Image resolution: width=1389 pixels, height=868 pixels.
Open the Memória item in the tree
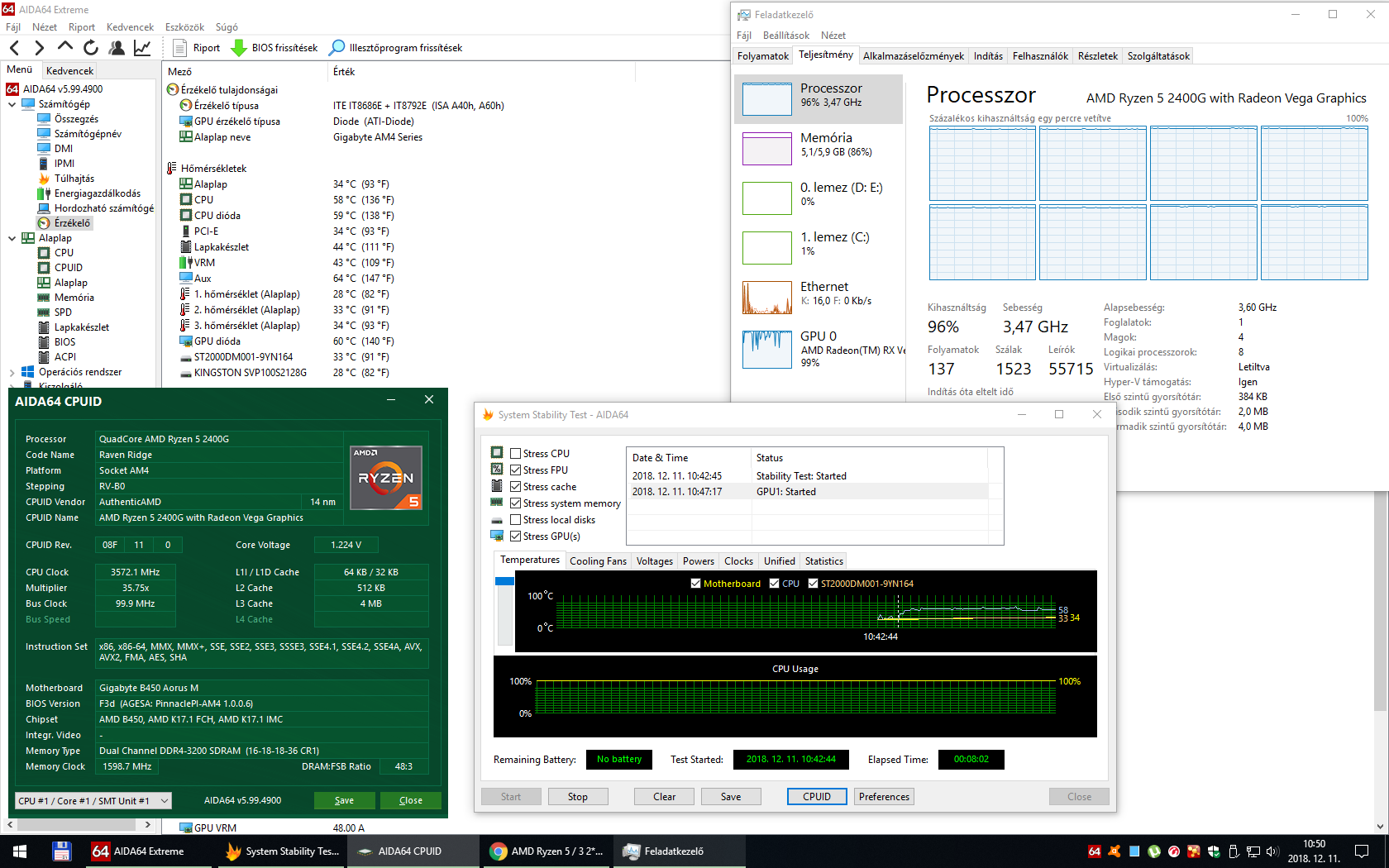[x=66, y=298]
